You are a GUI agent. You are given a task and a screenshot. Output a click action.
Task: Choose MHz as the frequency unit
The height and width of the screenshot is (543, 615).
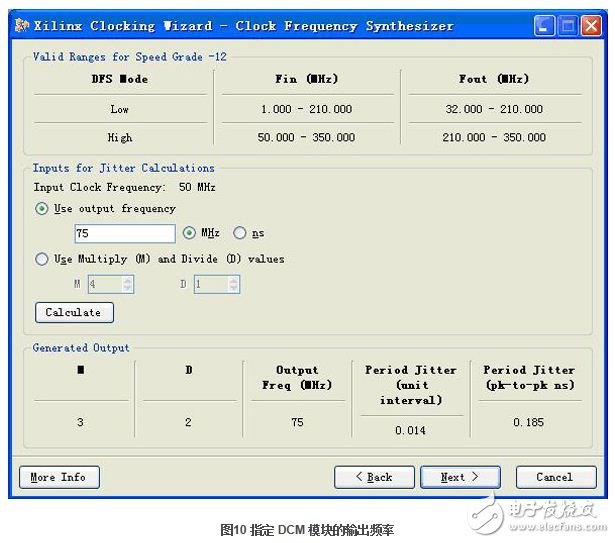190,233
